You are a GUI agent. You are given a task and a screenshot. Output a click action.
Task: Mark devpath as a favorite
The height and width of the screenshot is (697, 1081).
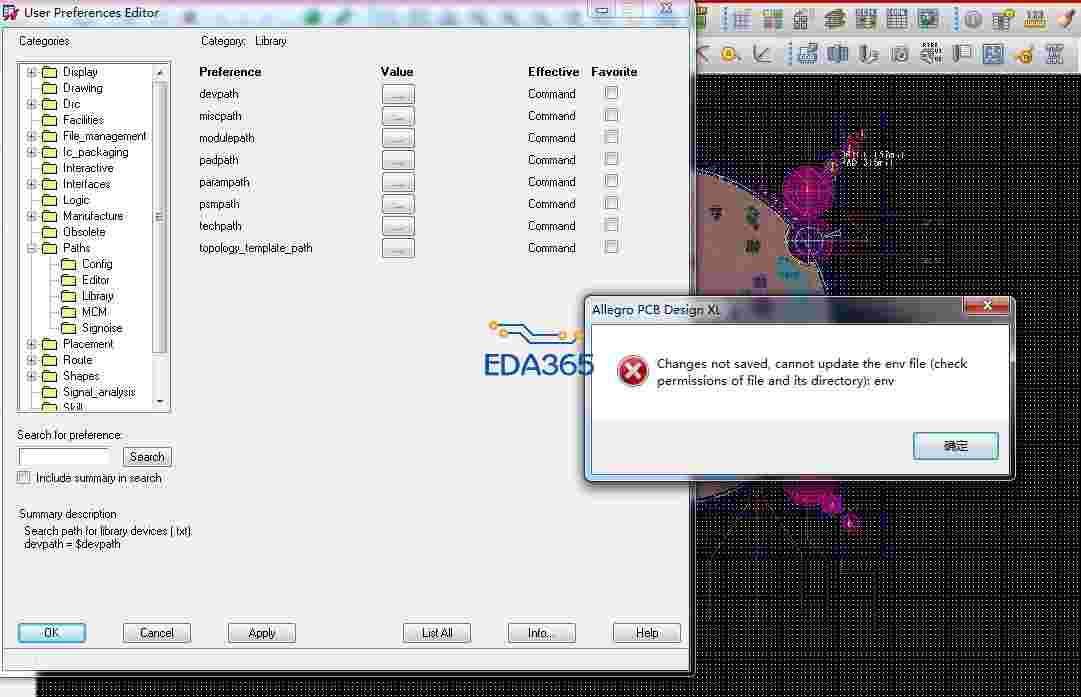pos(612,92)
